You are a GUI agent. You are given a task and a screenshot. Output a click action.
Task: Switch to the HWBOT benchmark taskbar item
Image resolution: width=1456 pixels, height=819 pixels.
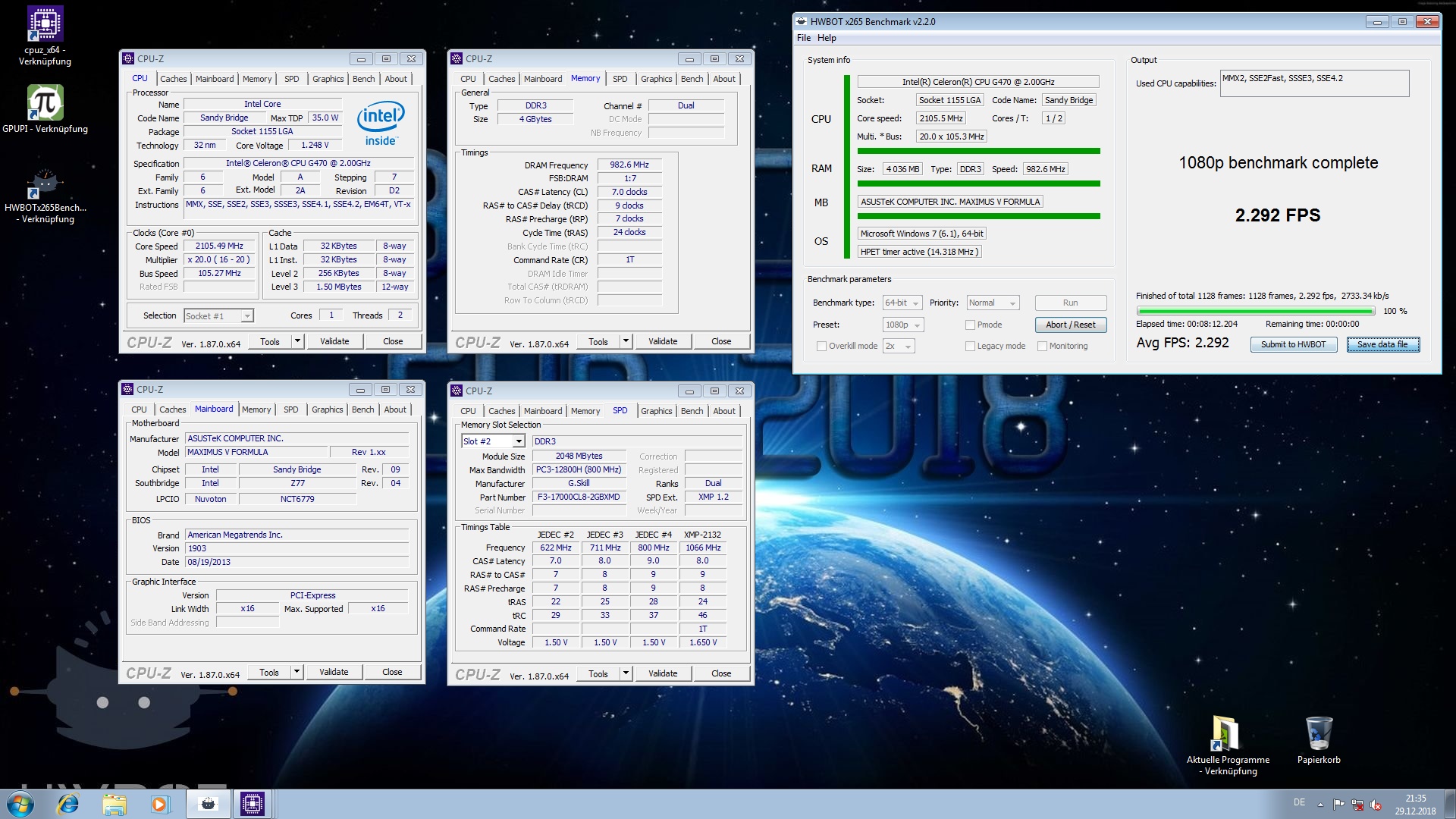[208, 804]
